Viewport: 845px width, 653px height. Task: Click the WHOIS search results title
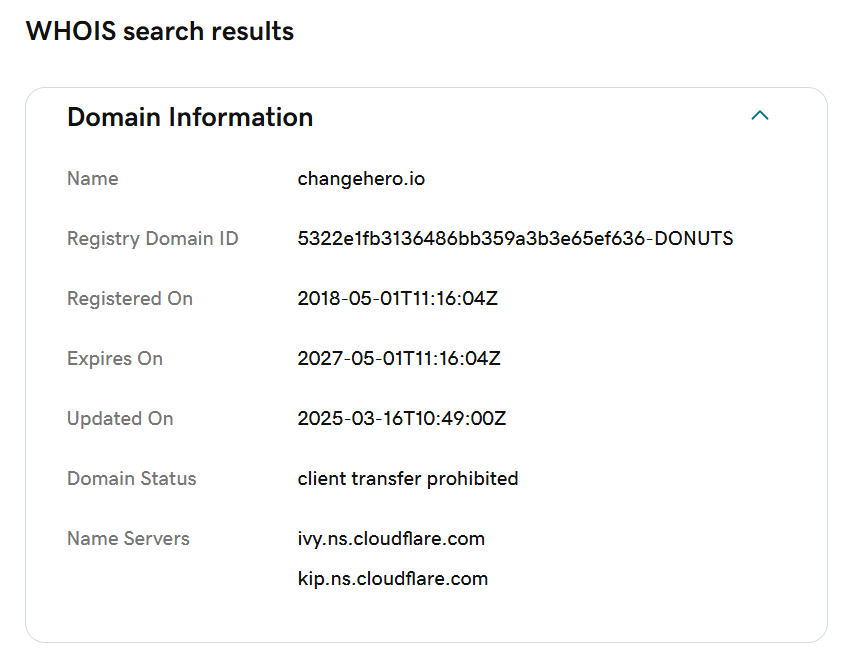(x=160, y=31)
